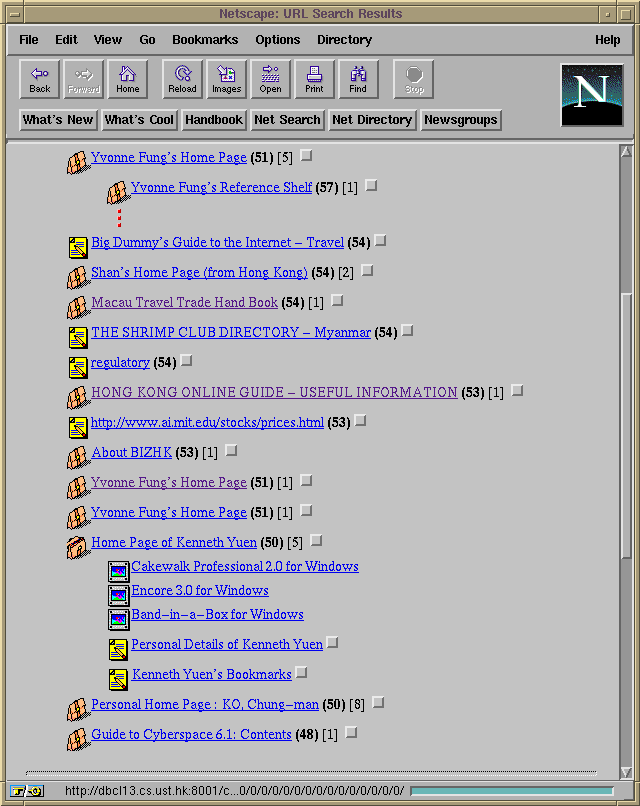Open the Options menu

point(277,40)
